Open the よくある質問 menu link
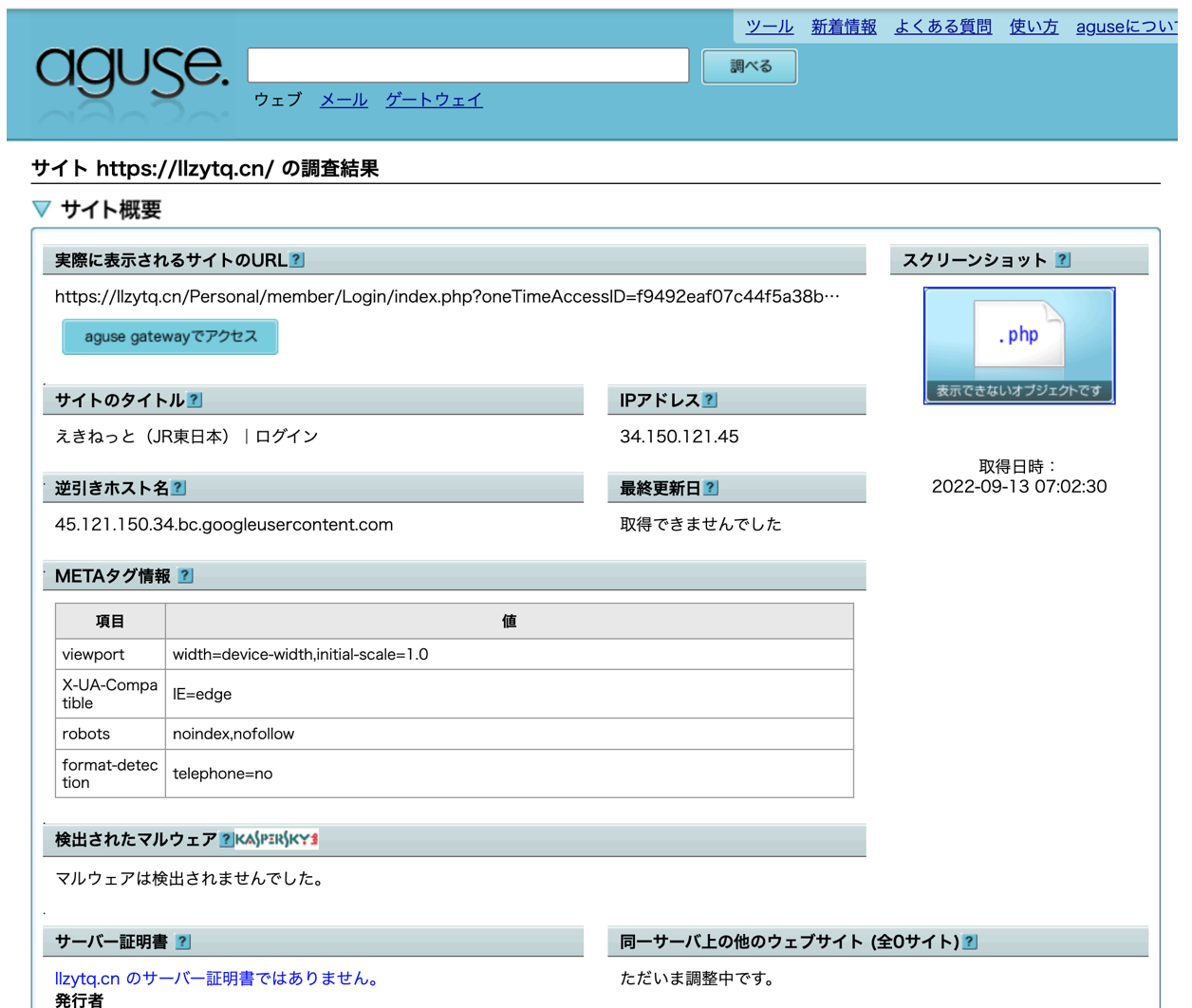The width and height of the screenshot is (1192, 1008). click(x=943, y=27)
